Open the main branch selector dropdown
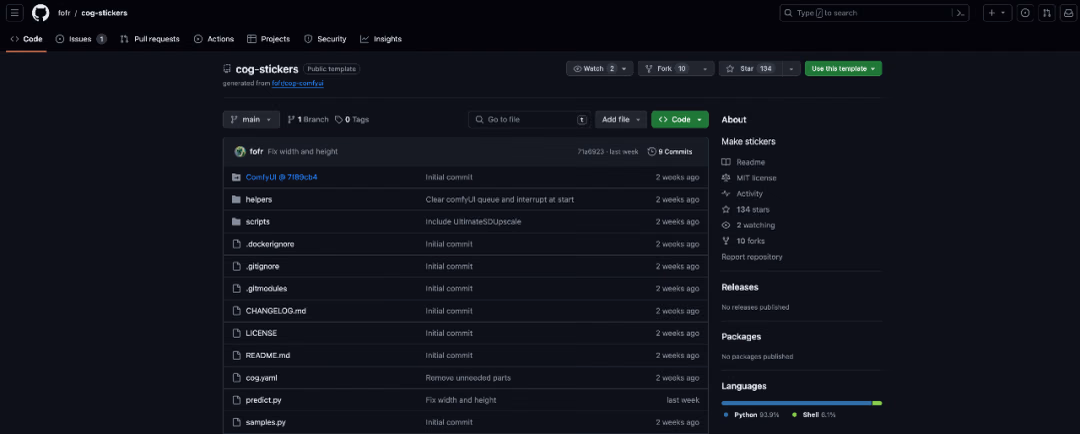1080x434 pixels. click(x=251, y=120)
